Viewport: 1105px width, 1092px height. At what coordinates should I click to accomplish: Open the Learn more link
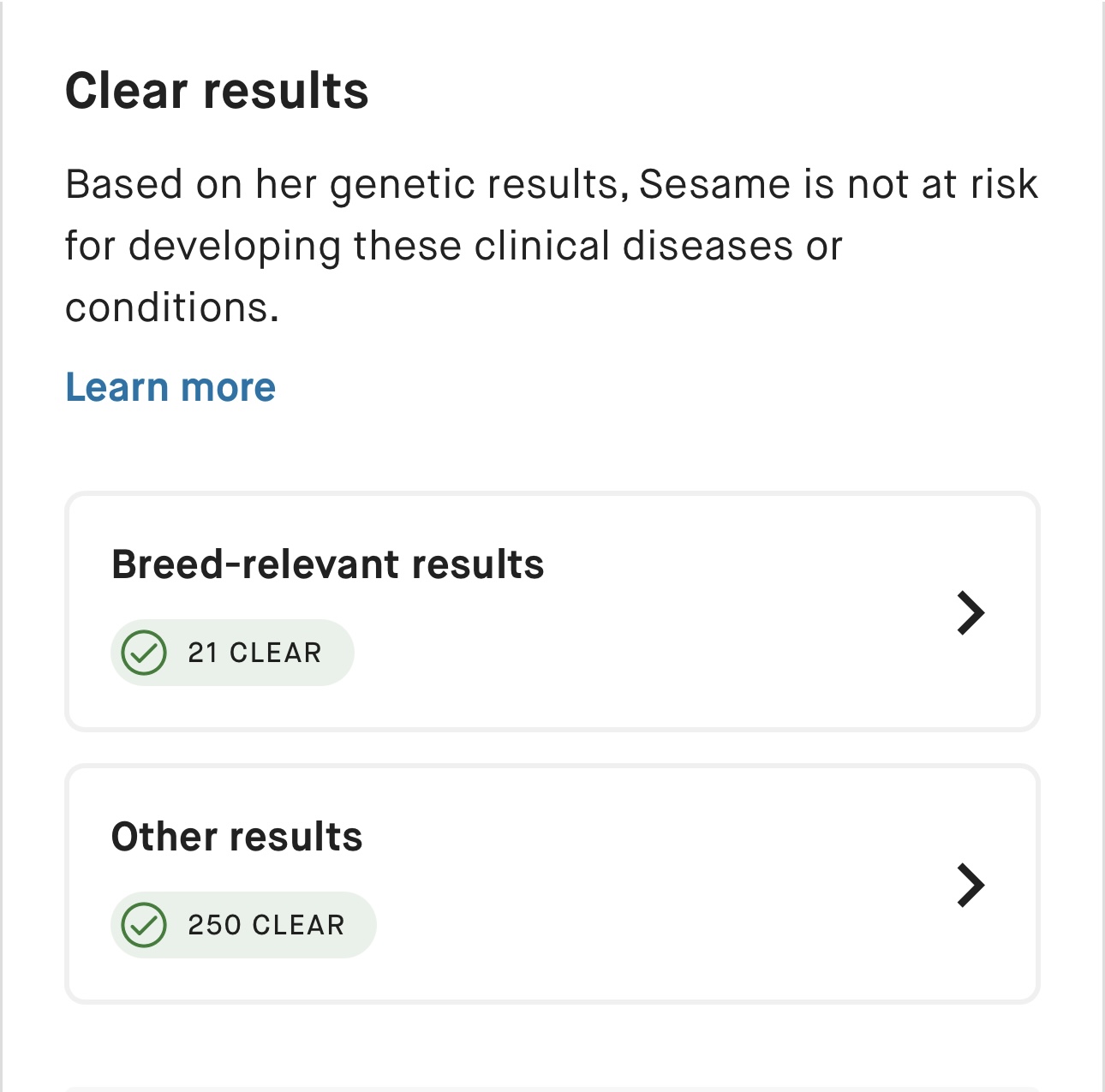pyautogui.click(x=170, y=387)
